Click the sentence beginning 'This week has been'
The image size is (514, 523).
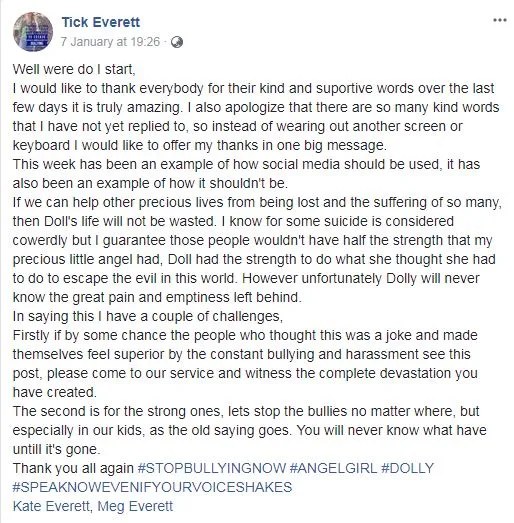(x=246, y=173)
